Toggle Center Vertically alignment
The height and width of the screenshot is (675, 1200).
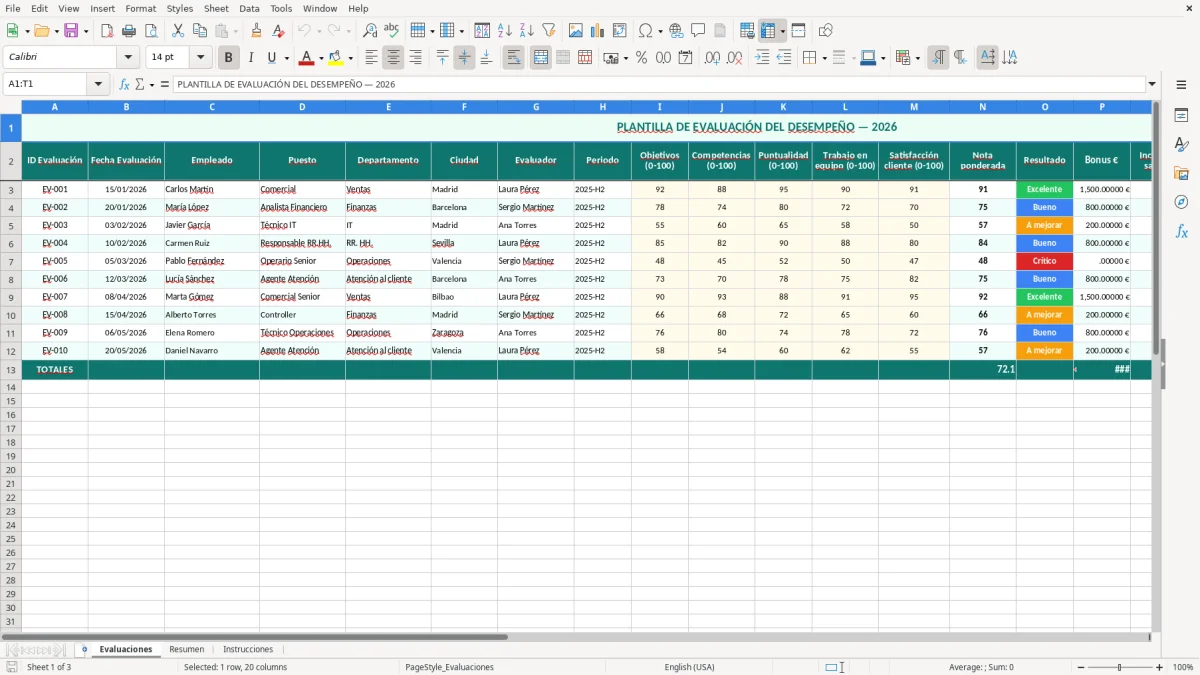pos(465,58)
